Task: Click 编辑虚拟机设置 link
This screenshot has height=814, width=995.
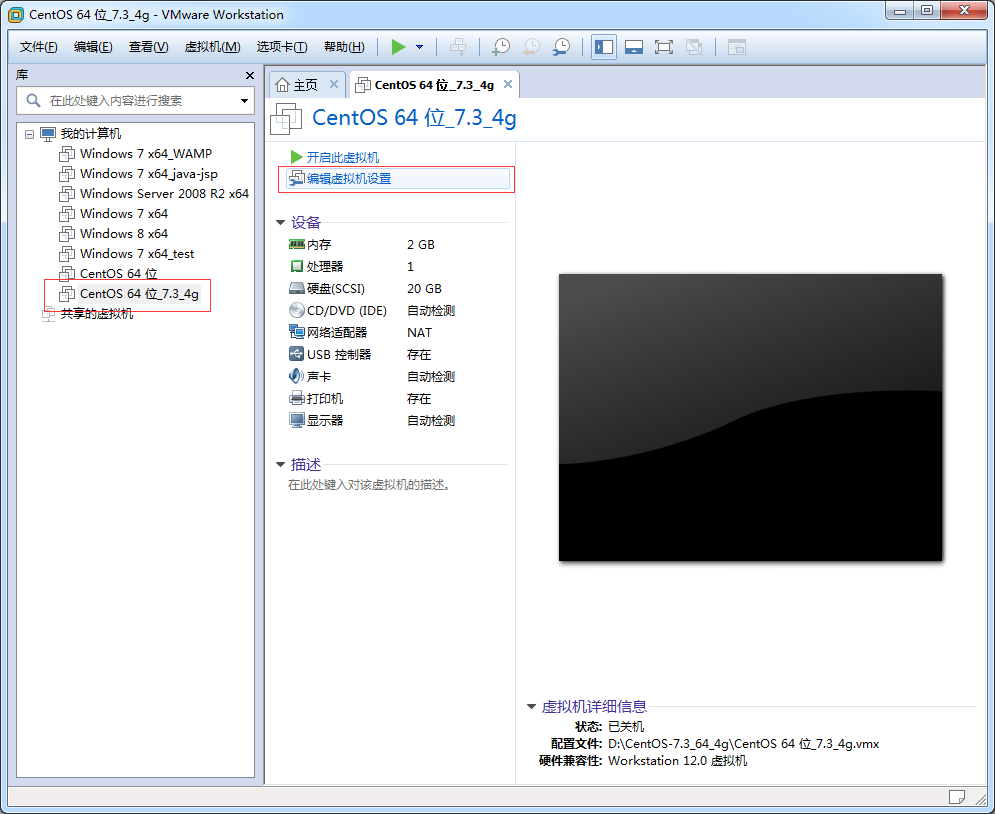Action: (x=397, y=179)
